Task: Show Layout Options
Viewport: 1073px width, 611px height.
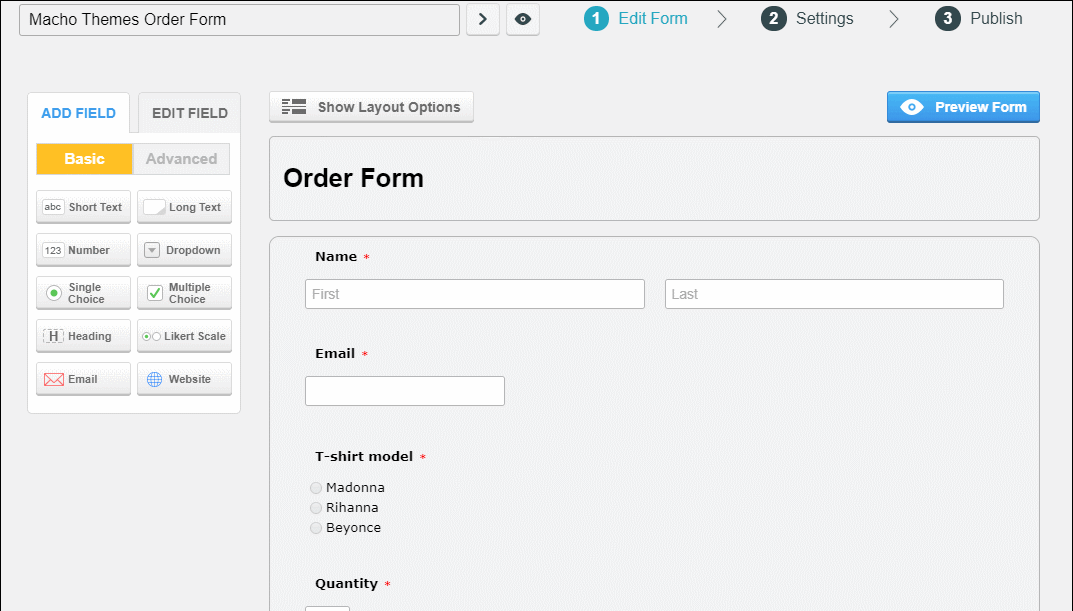Action: [371, 107]
